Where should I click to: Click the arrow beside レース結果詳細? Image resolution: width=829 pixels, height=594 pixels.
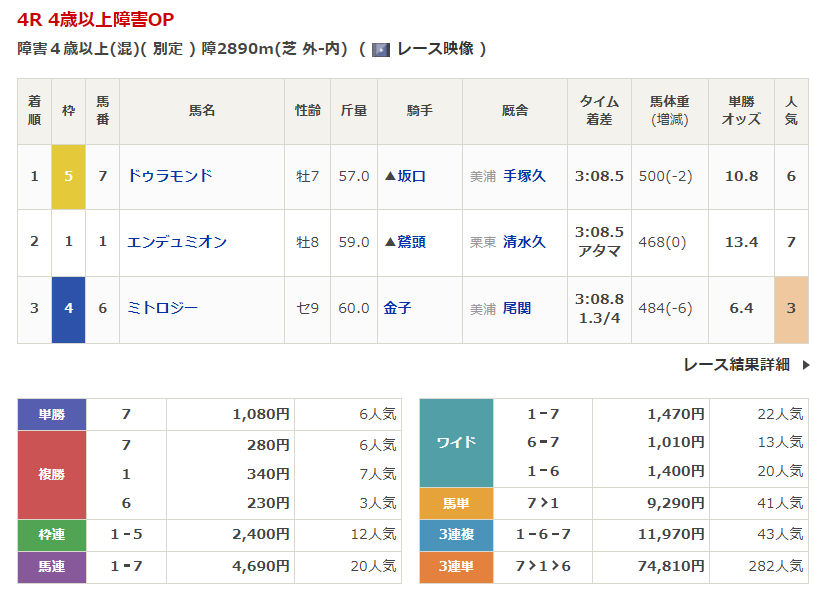(806, 365)
